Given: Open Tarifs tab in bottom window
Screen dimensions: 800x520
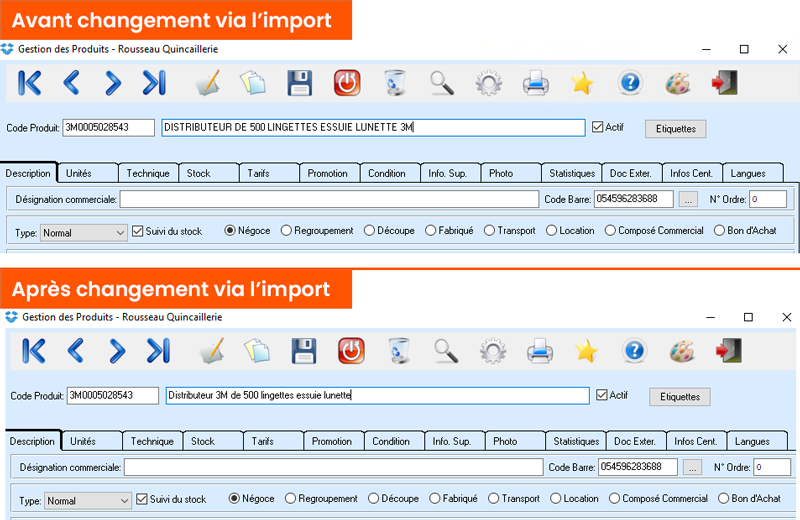Looking at the screenshot, I should [x=273, y=441].
